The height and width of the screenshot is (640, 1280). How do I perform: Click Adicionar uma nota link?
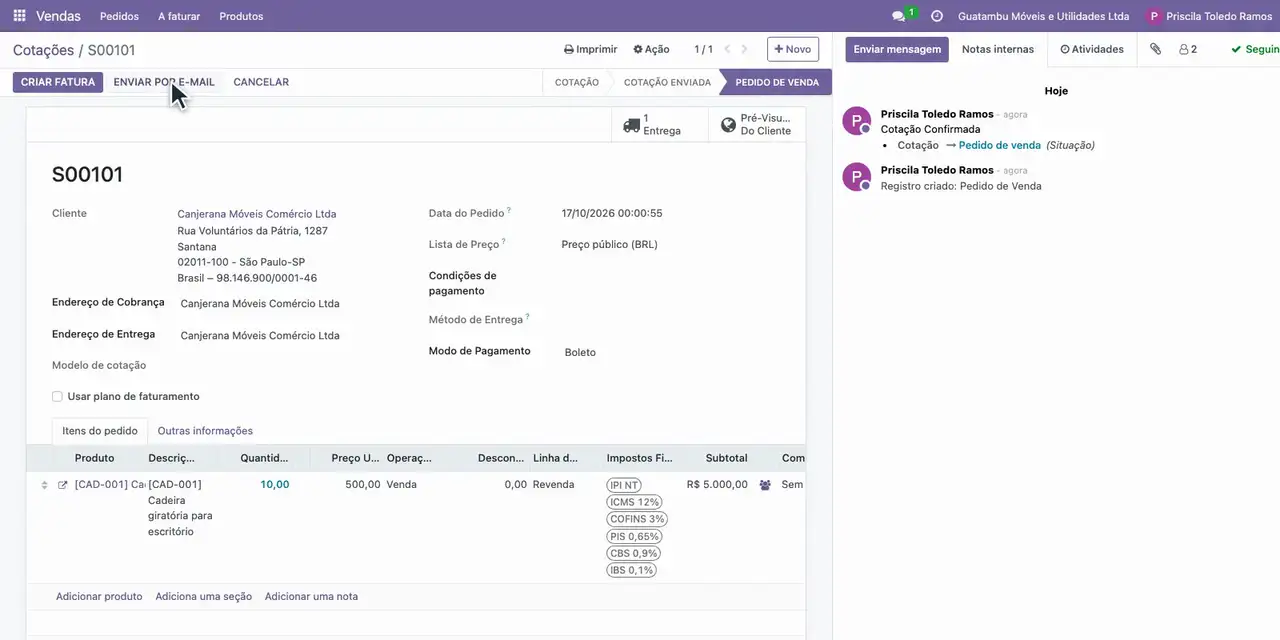tap(311, 597)
